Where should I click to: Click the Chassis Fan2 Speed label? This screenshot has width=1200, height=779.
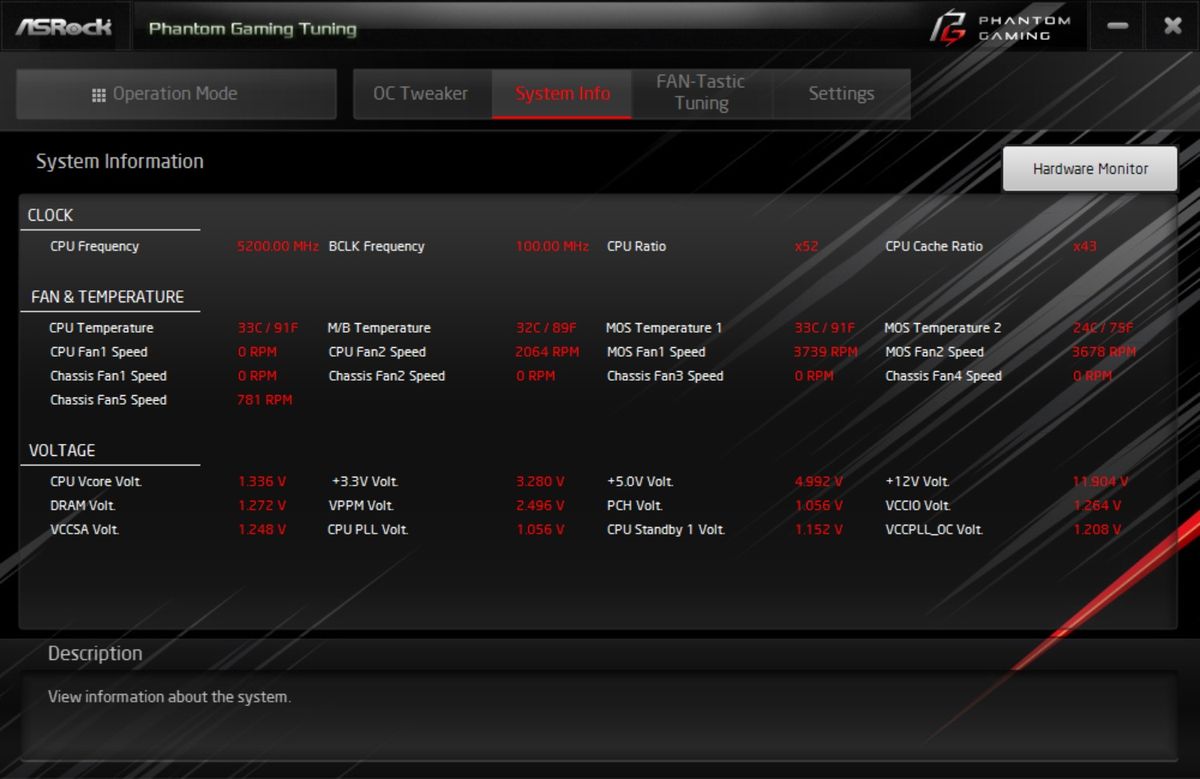pos(387,376)
